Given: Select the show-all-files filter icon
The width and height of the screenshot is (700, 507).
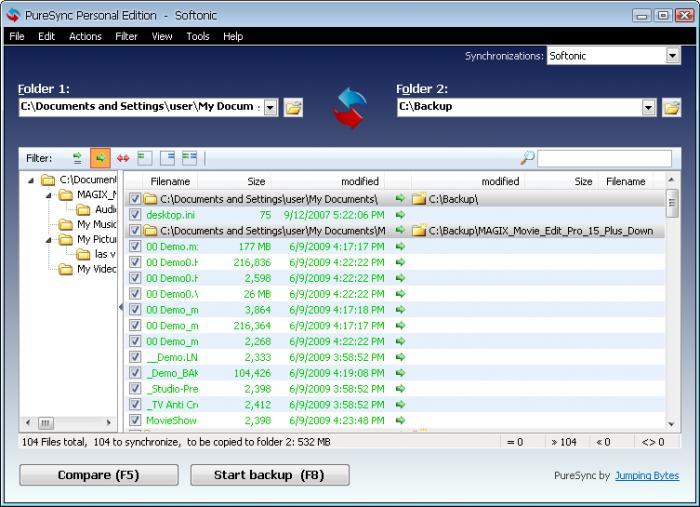Looking at the screenshot, I should pos(77,158).
